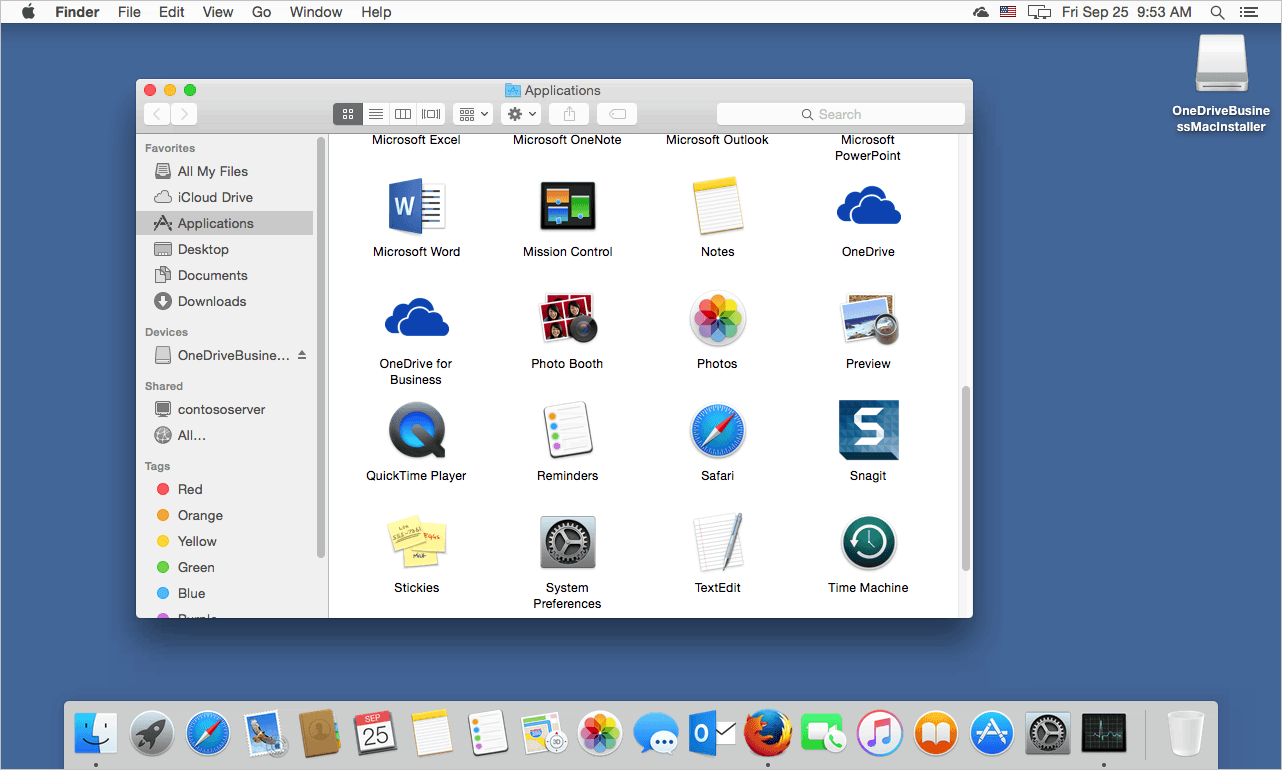Open Firefox from the Dock
1282x770 pixels.
[768, 735]
